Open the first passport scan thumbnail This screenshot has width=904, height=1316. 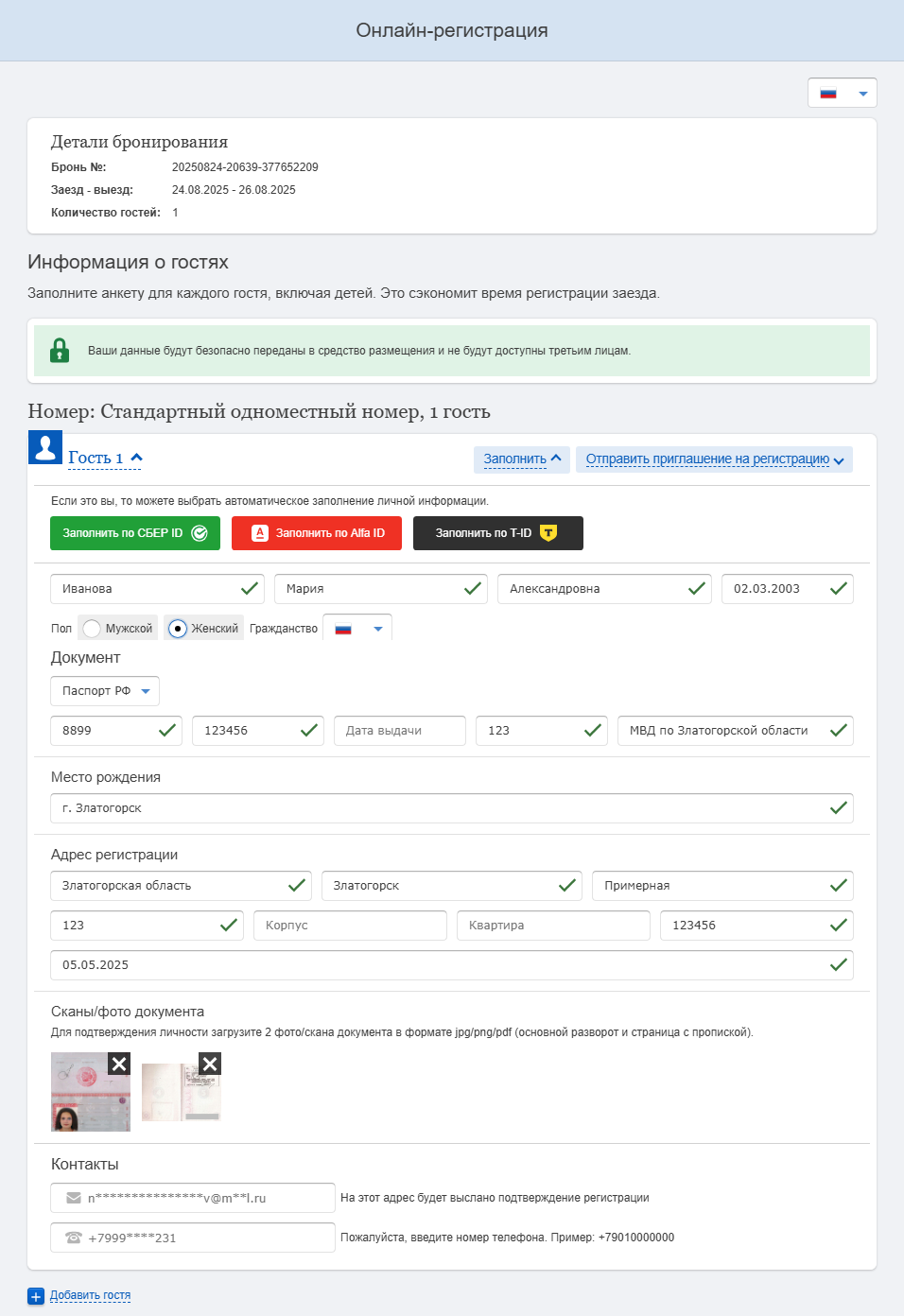click(83, 1097)
